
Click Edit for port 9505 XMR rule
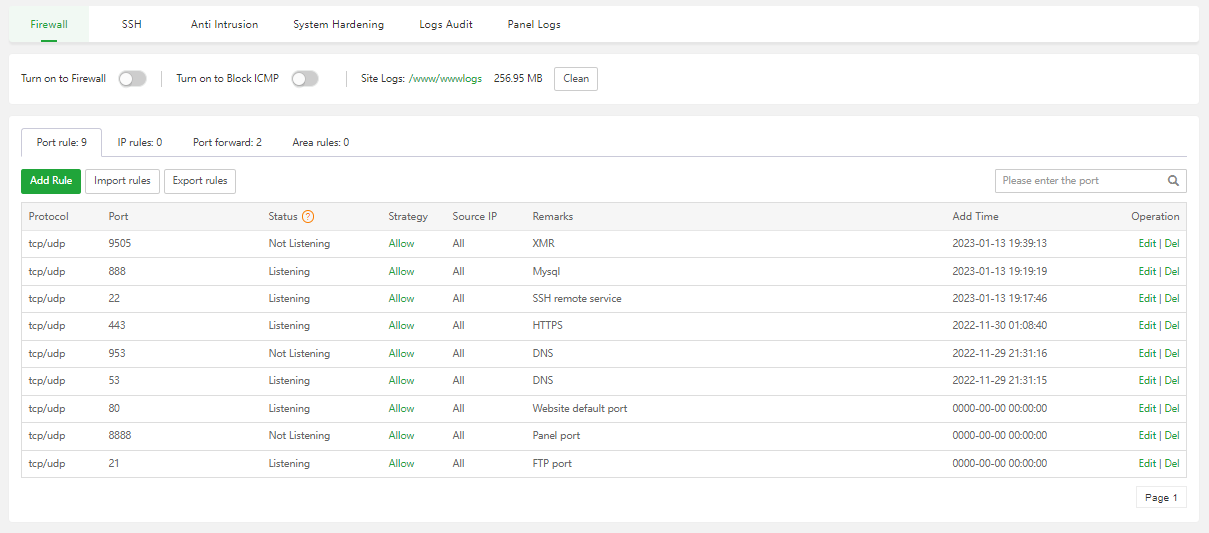click(1146, 244)
